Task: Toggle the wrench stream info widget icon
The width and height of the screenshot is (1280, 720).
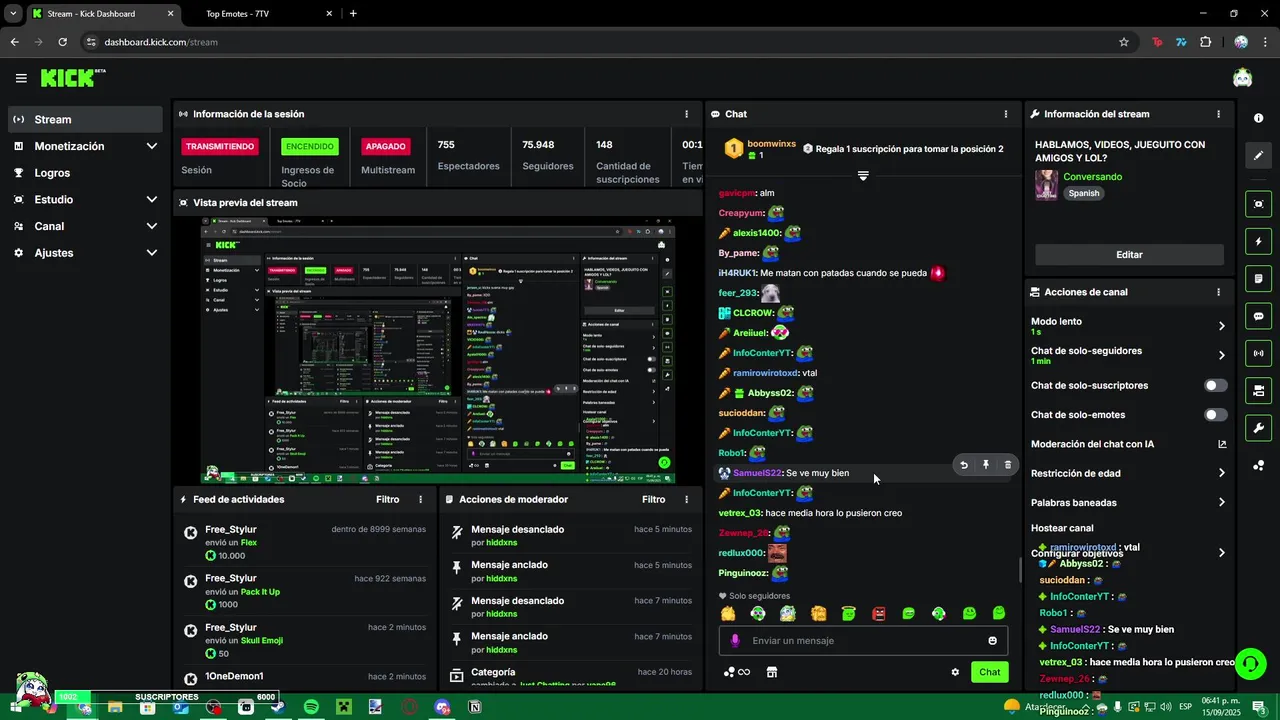Action: pos(1258,428)
